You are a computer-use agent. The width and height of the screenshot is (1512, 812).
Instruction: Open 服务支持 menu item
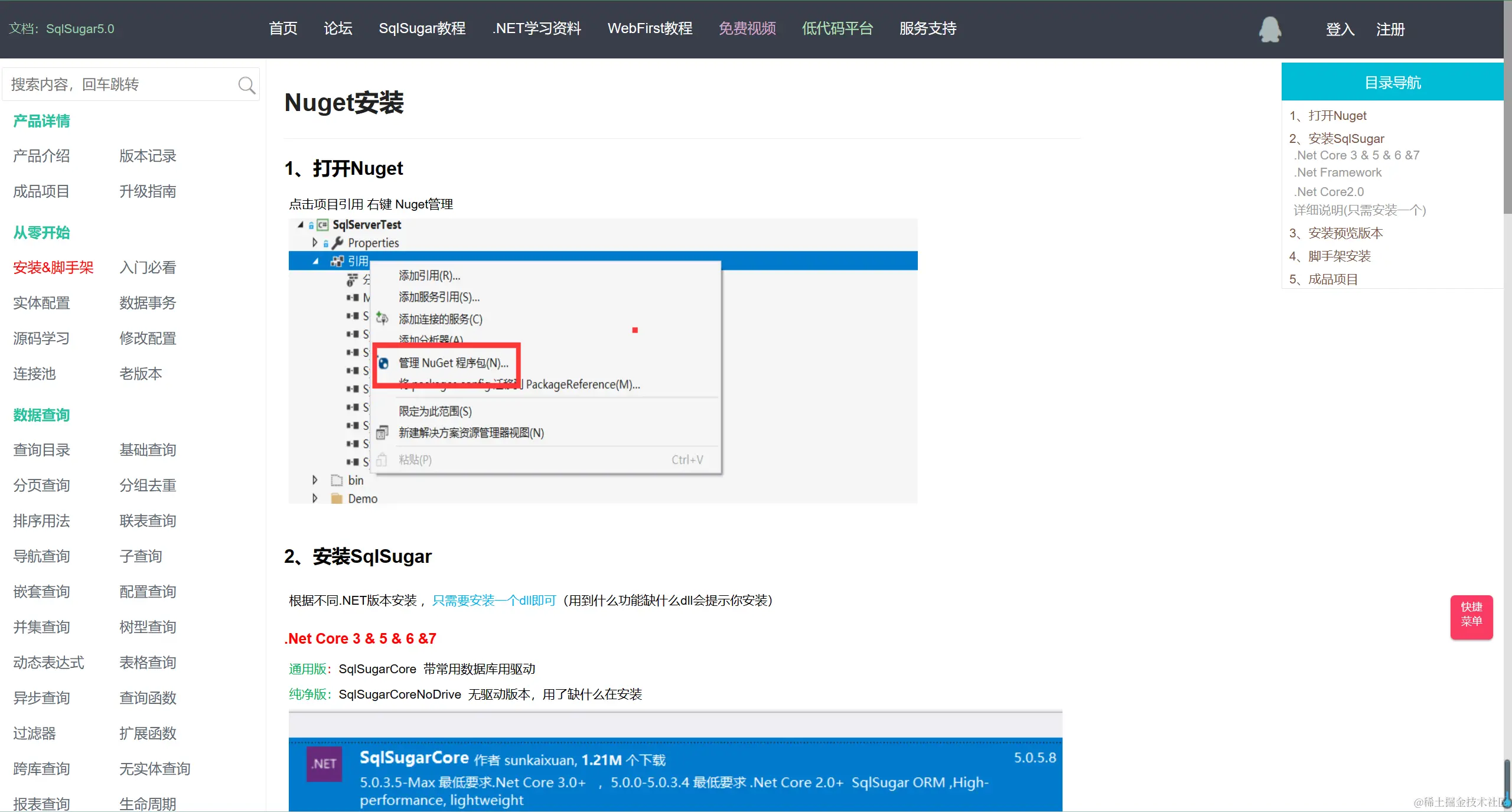click(928, 28)
